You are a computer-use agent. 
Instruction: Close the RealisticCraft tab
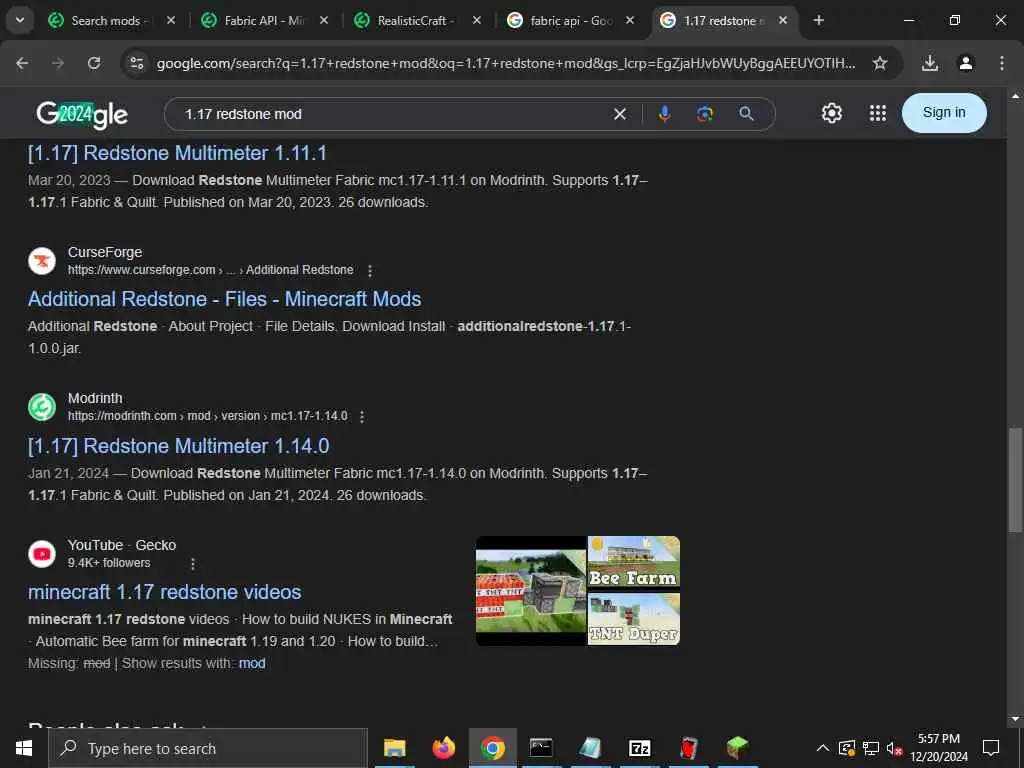coord(477,21)
